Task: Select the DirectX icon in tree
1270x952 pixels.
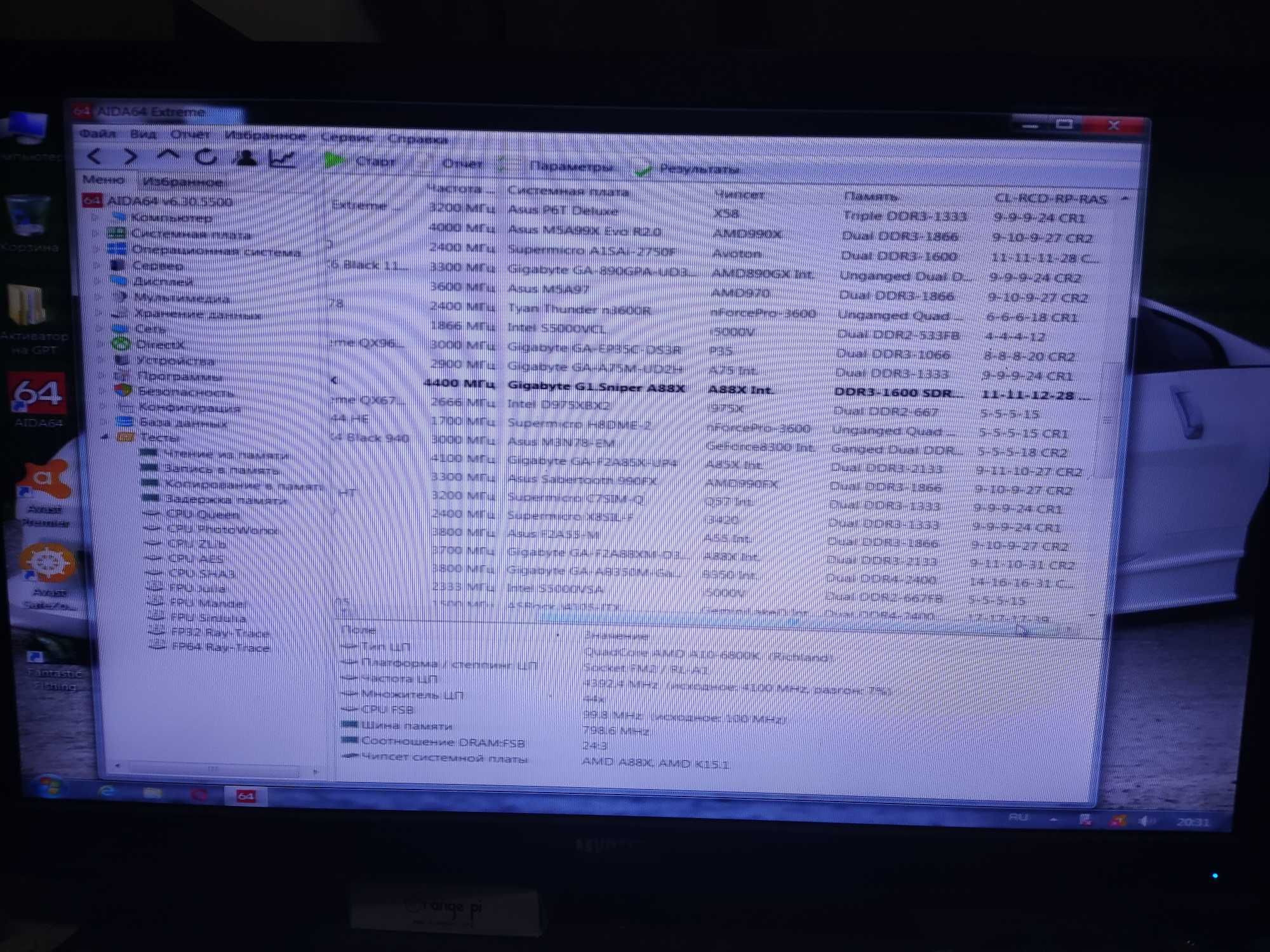Action: click(x=121, y=344)
